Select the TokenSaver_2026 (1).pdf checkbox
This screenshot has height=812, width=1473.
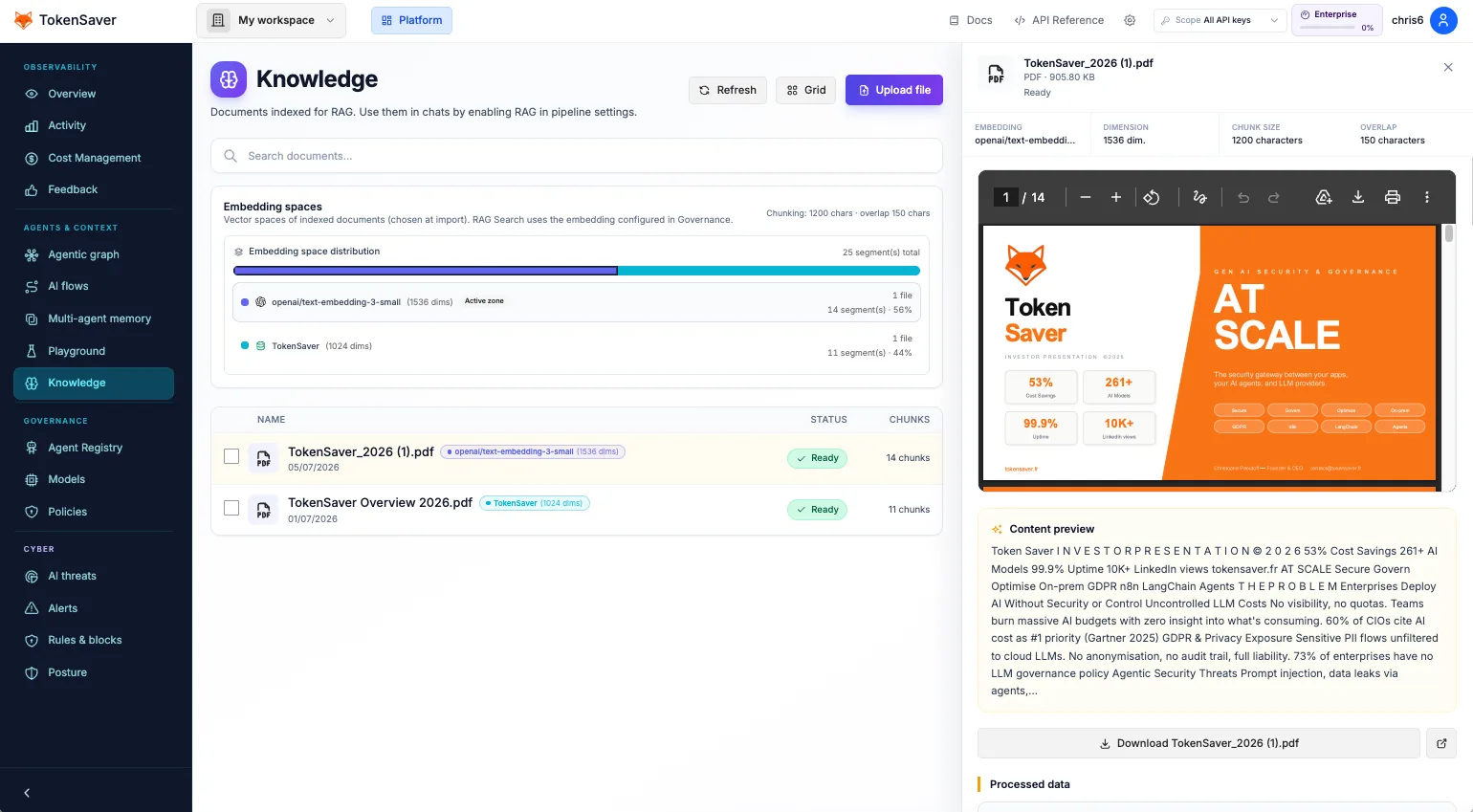pos(231,457)
